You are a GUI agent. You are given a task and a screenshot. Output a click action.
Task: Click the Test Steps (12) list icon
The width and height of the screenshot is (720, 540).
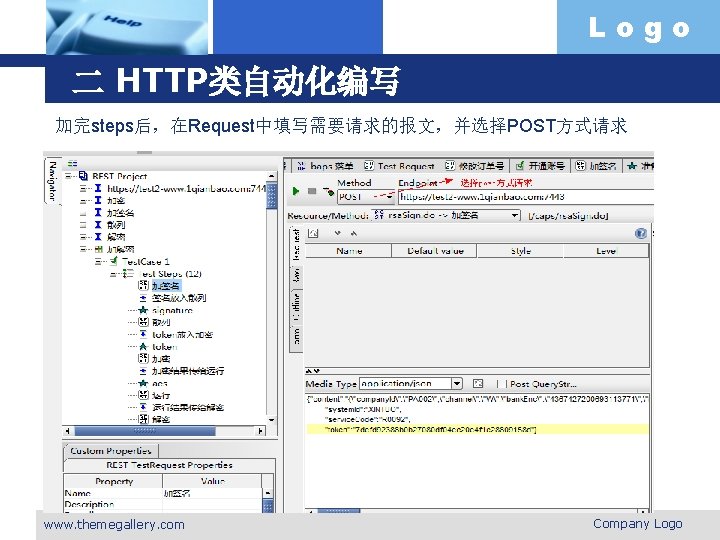click(x=128, y=274)
